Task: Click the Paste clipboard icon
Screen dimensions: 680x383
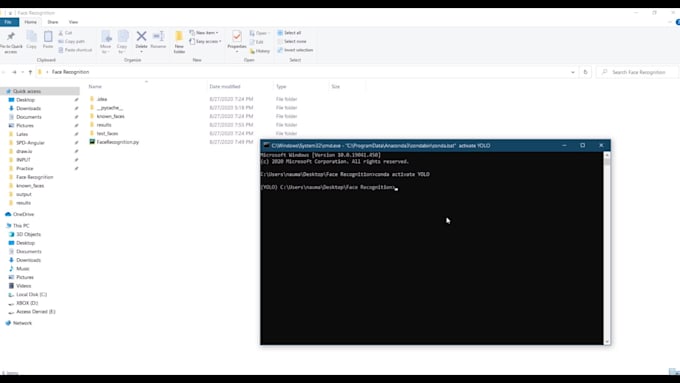Action: [48, 36]
